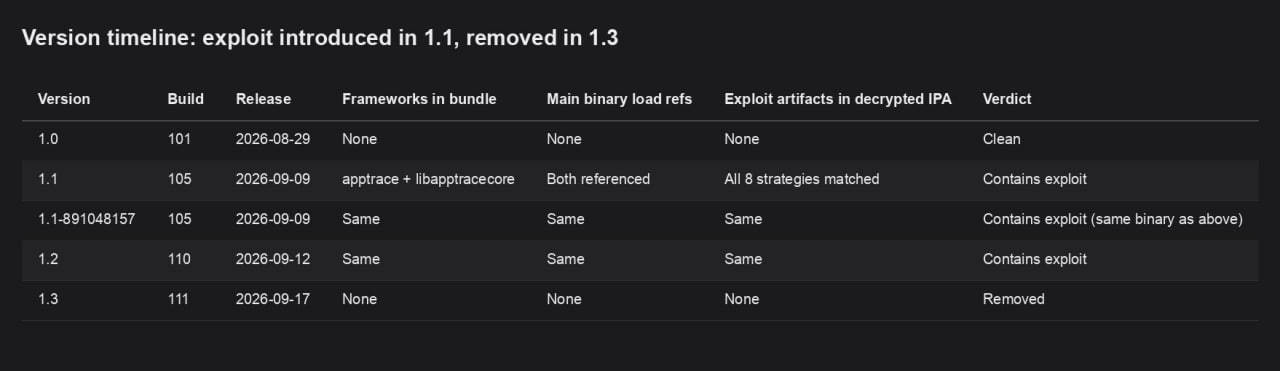Click the Both referenced cell

tap(598, 179)
